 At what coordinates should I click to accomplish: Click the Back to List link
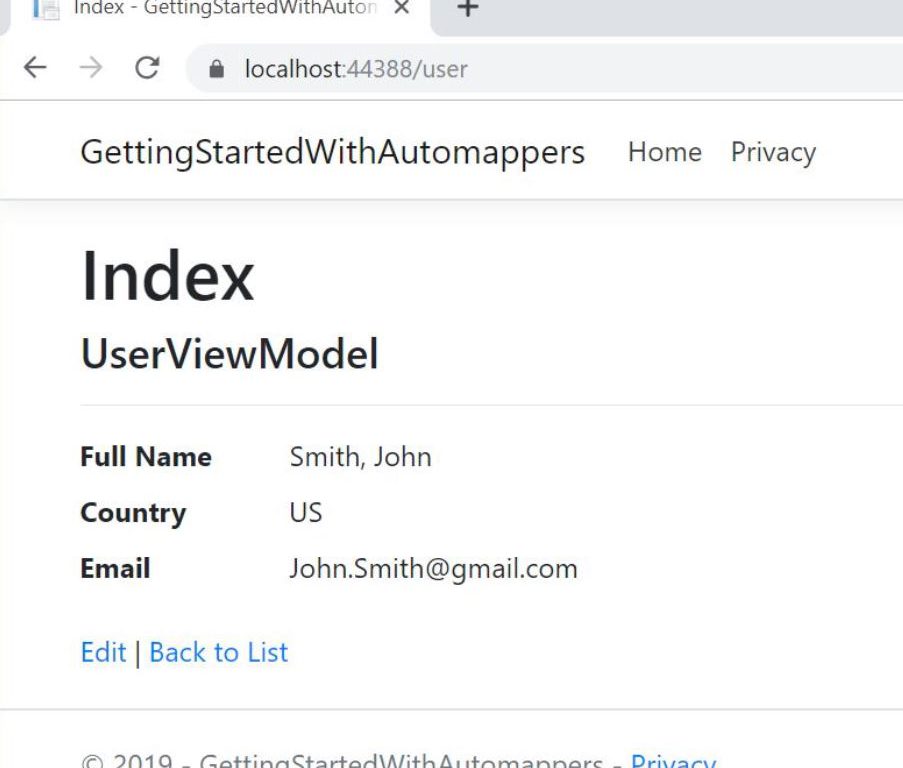pos(218,652)
